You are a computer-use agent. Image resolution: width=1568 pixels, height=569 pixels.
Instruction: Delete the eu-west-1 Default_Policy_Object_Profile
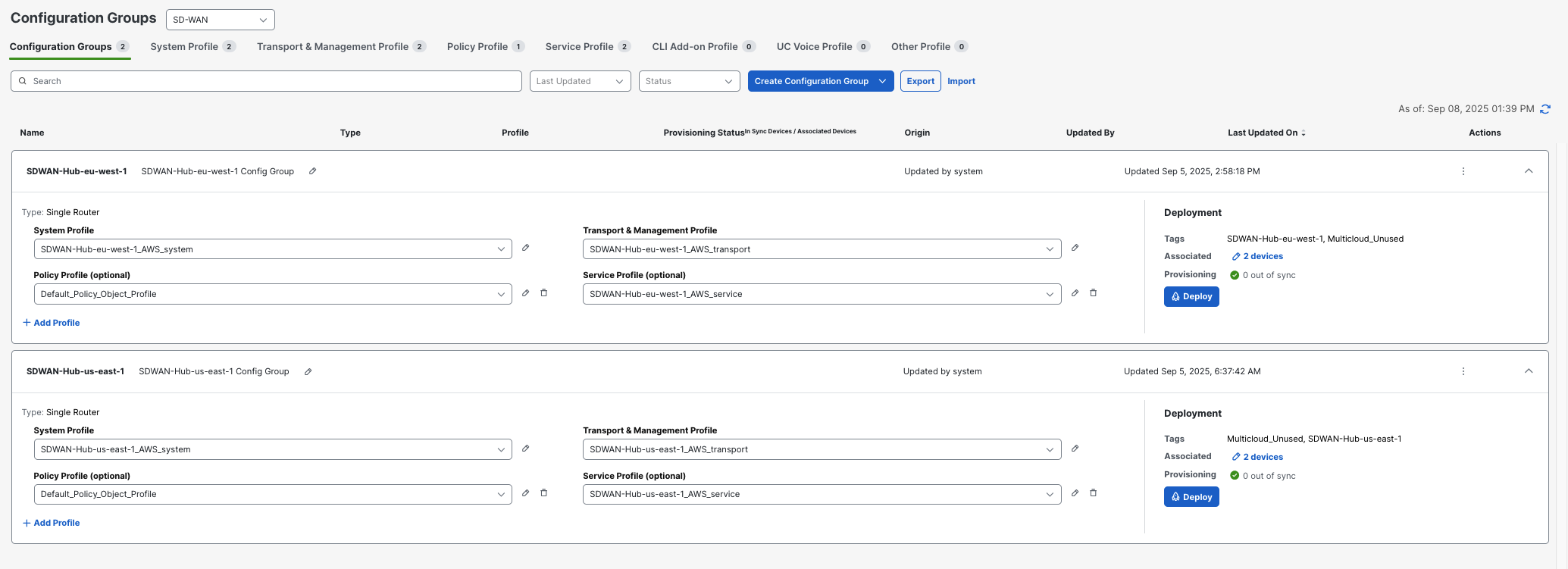(543, 293)
